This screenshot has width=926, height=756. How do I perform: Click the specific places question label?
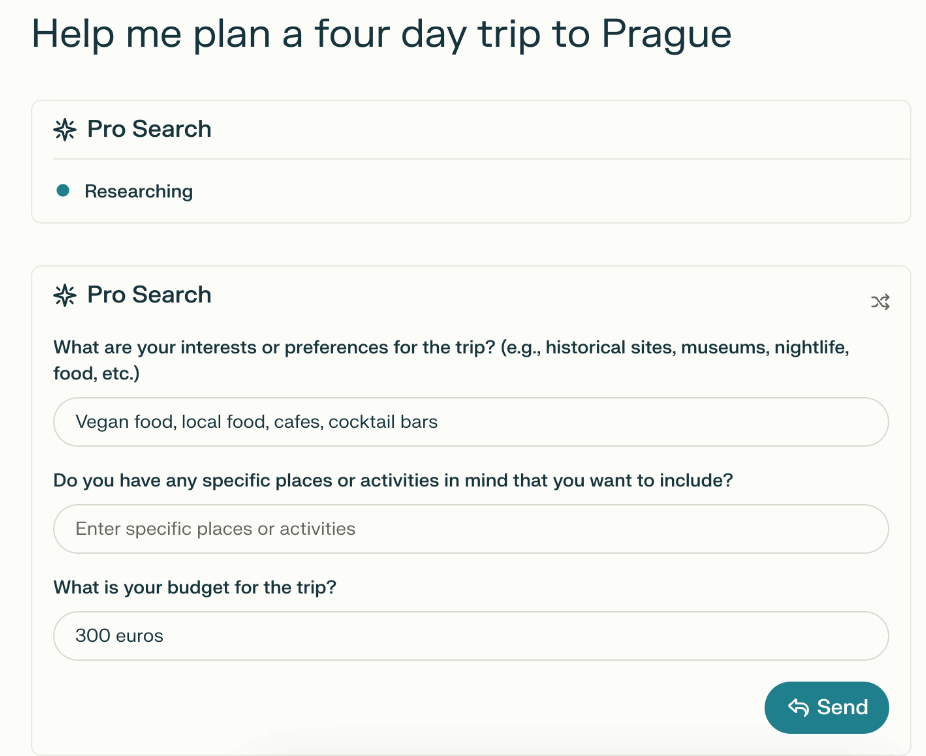394,480
